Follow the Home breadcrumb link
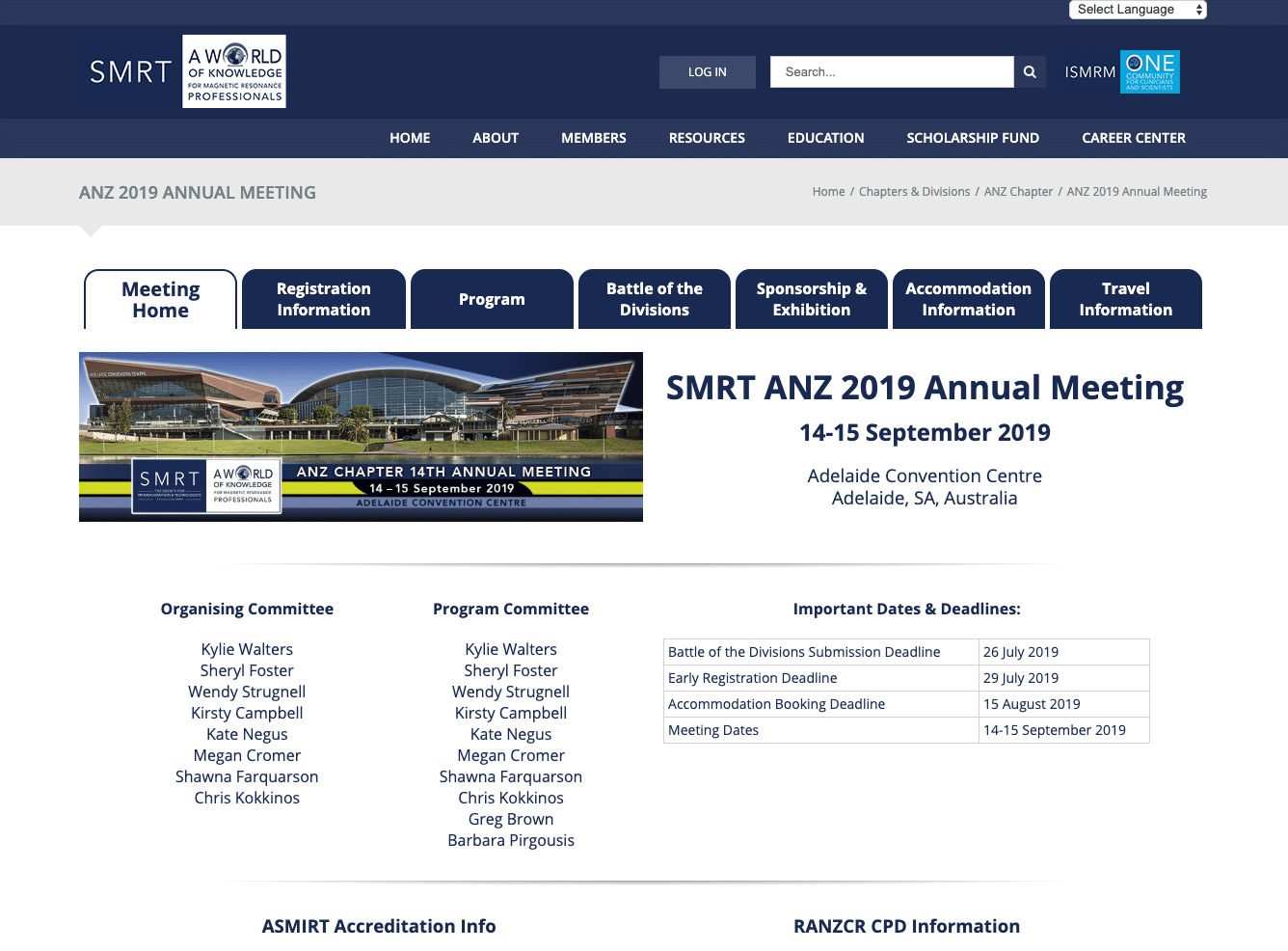 click(x=828, y=191)
